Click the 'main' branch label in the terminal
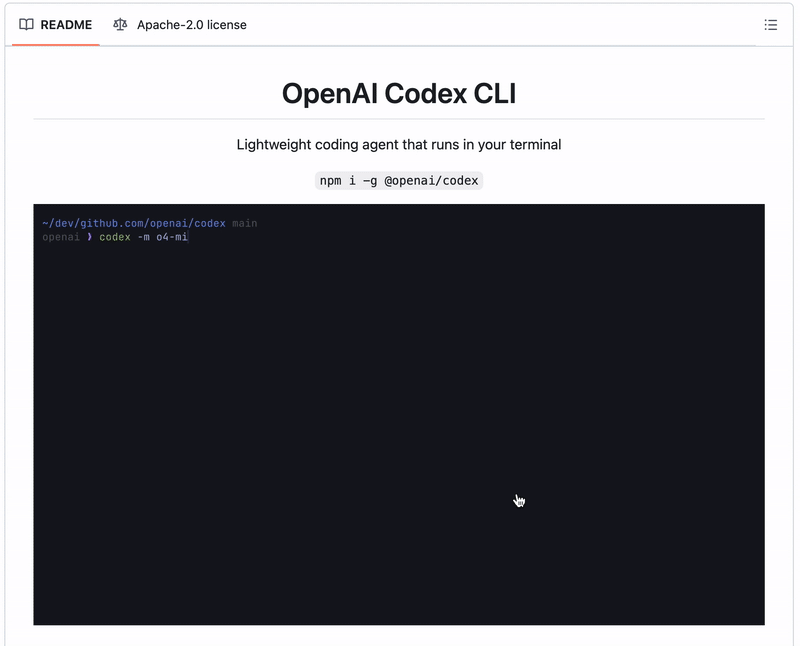This screenshot has height=646, width=800. (245, 223)
